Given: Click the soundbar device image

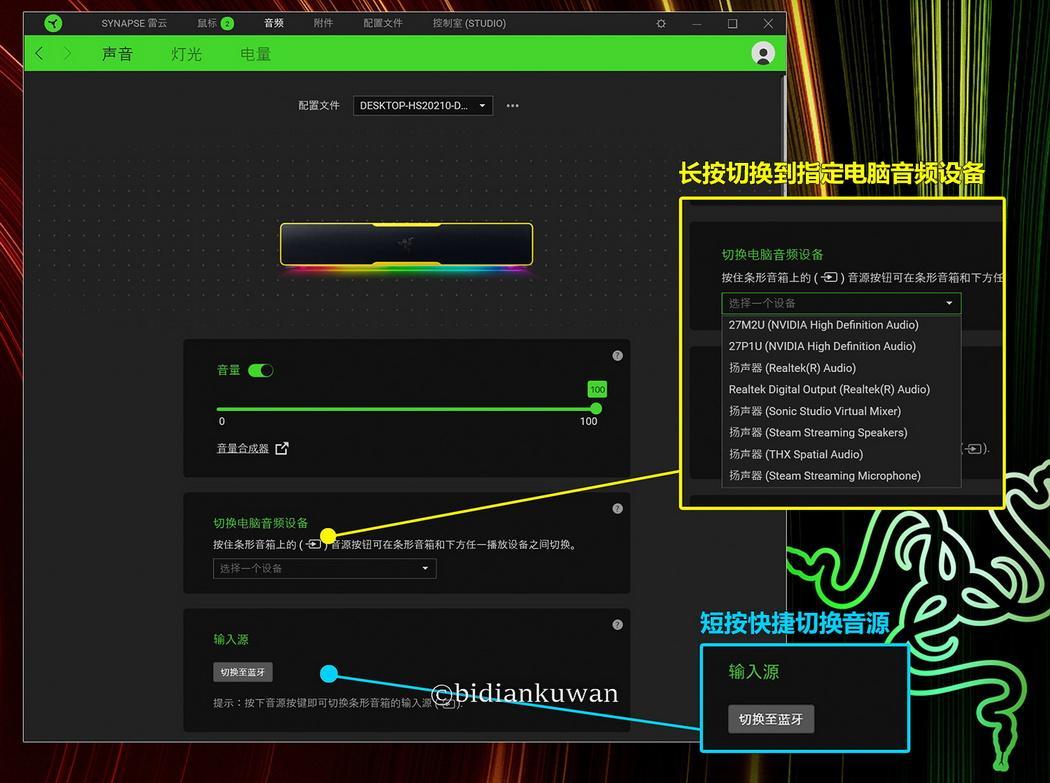Looking at the screenshot, I should 406,244.
